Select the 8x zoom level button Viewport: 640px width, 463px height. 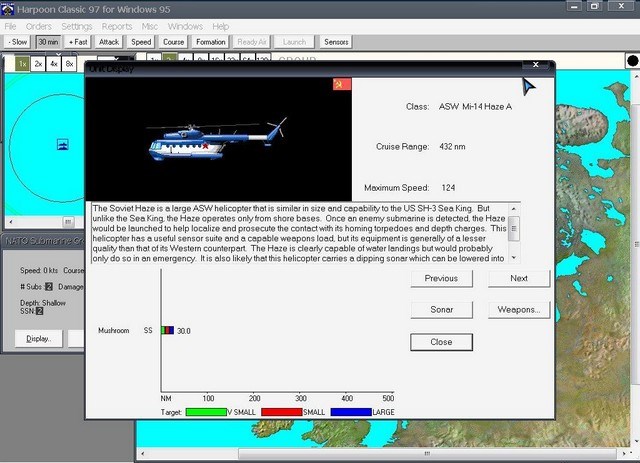68,63
